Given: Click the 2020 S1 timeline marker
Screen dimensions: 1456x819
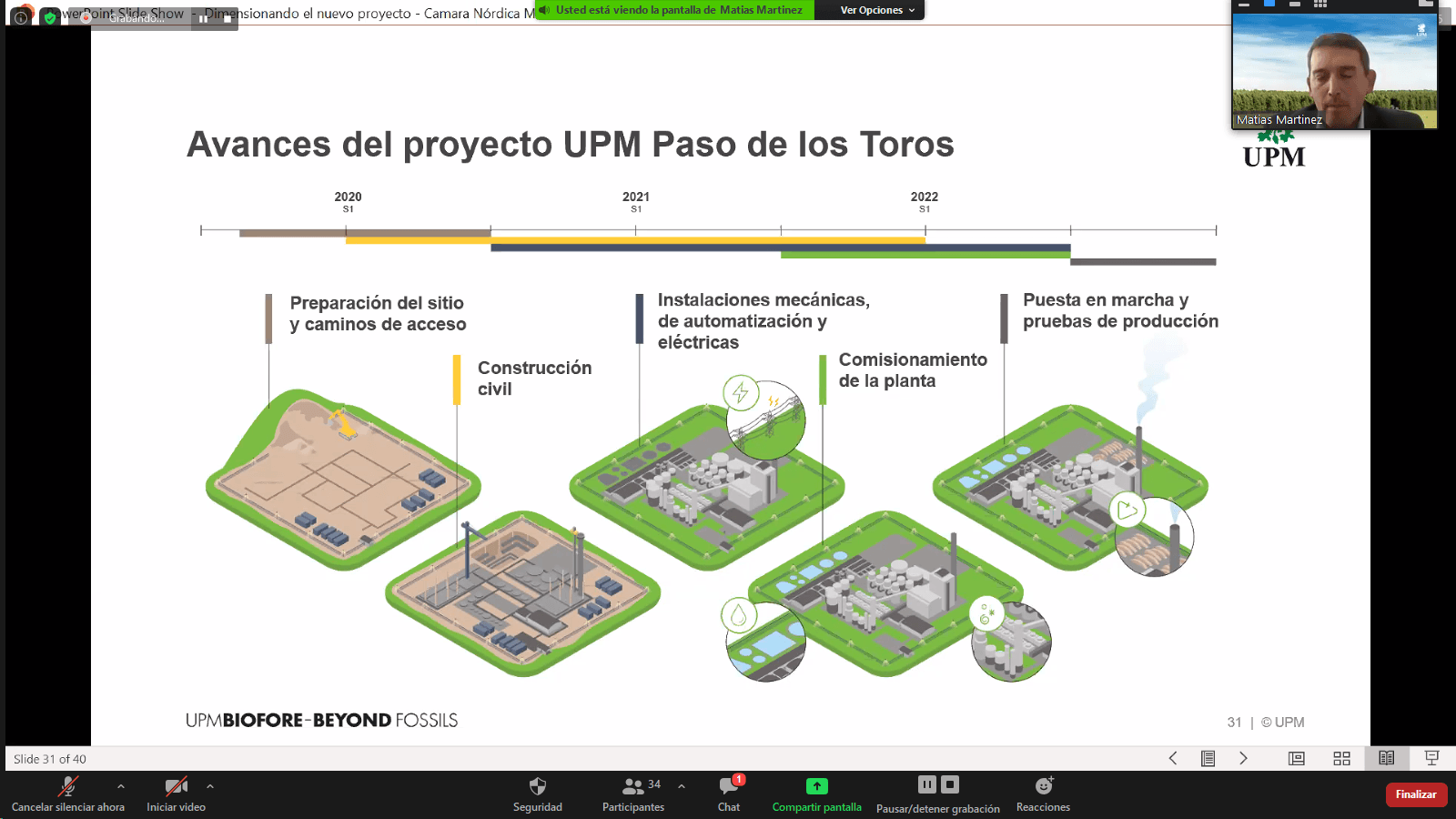Looking at the screenshot, I should 348,201.
